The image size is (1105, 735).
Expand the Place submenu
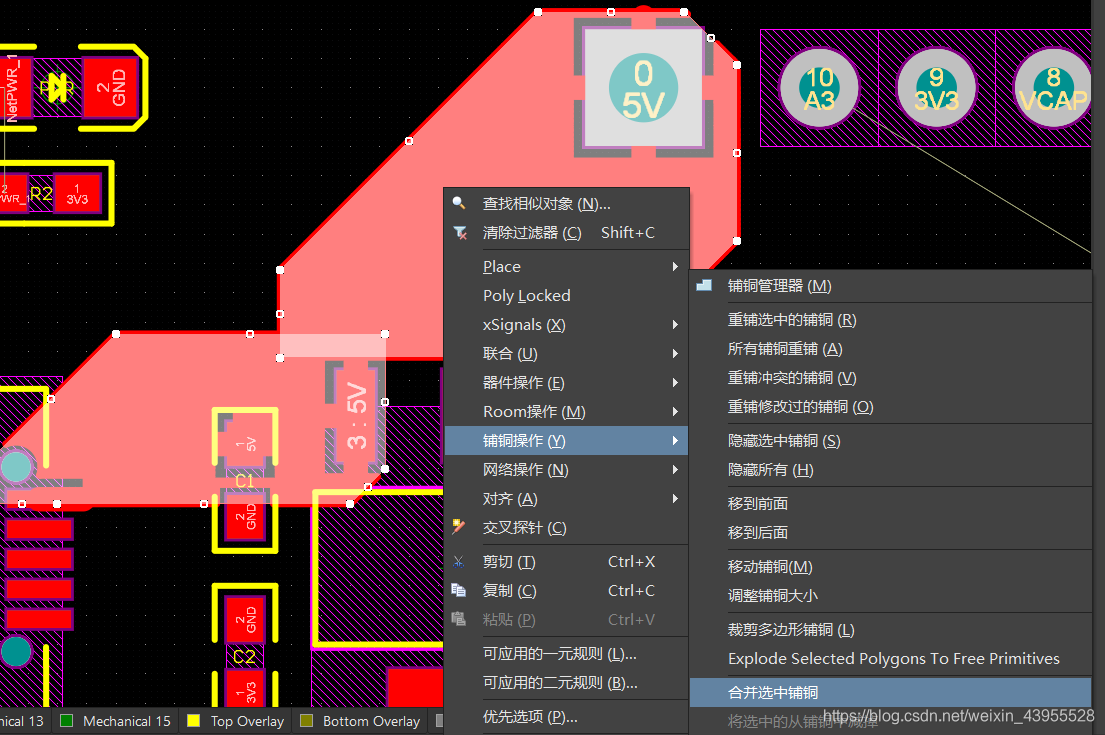[x=501, y=266]
